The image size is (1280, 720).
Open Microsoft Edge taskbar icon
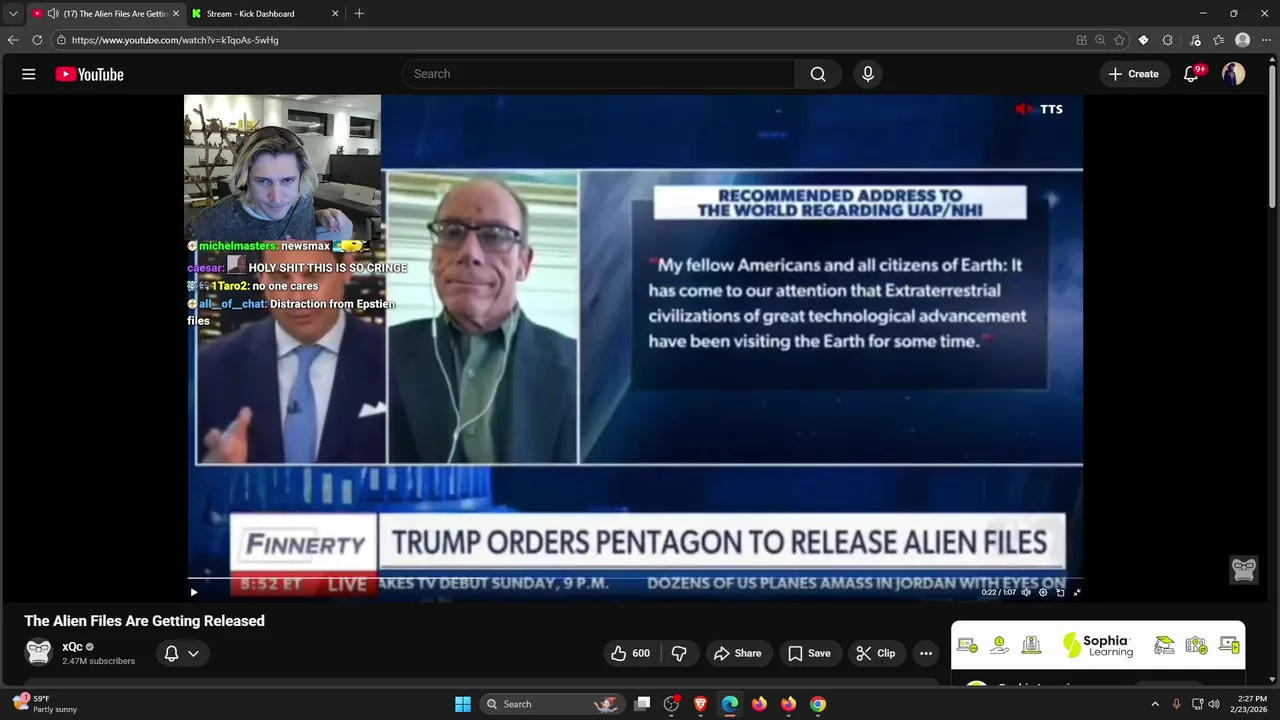click(x=730, y=704)
